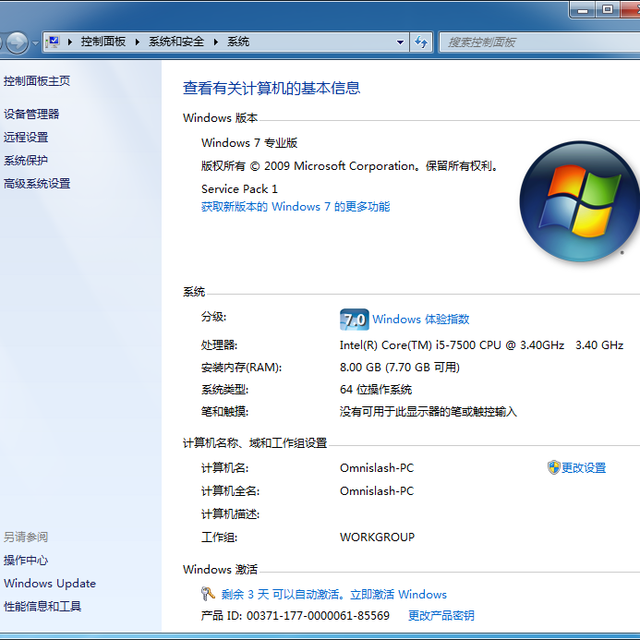The width and height of the screenshot is (640, 640).
Task: Select the Service Pack 1 text
Action: pyautogui.click(x=240, y=189)
